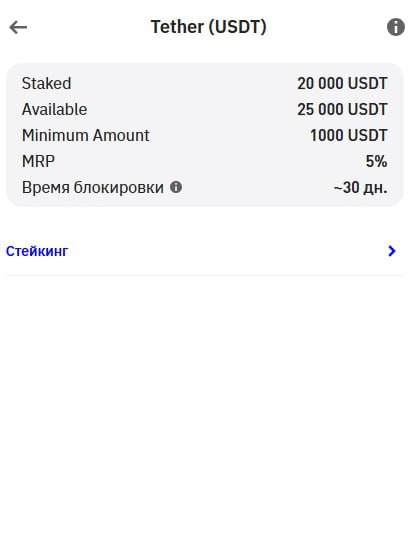Click the word 'Amount' in Minimum Amount
The image size is (412, 560).
pos(121,135)
